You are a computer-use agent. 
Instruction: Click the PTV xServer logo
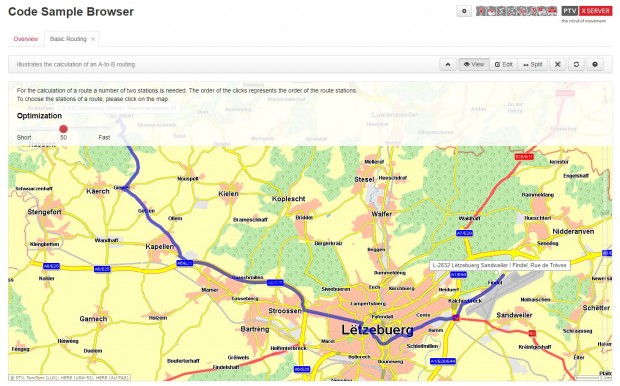587,14
